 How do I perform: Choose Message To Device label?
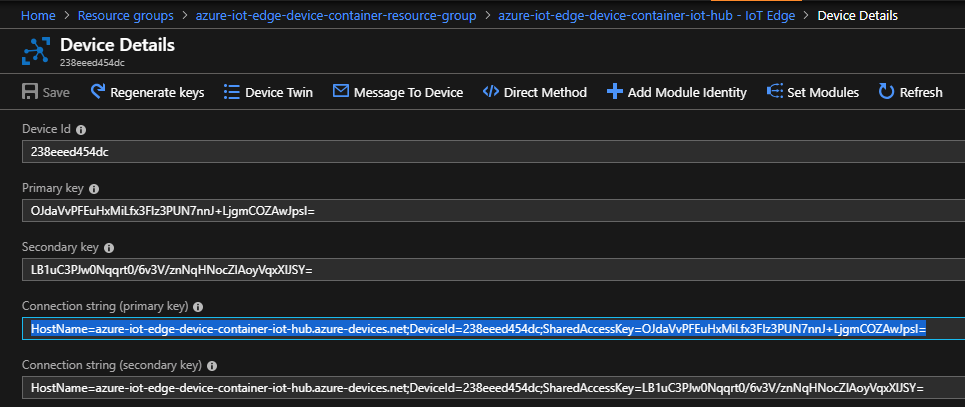[409, 92]
